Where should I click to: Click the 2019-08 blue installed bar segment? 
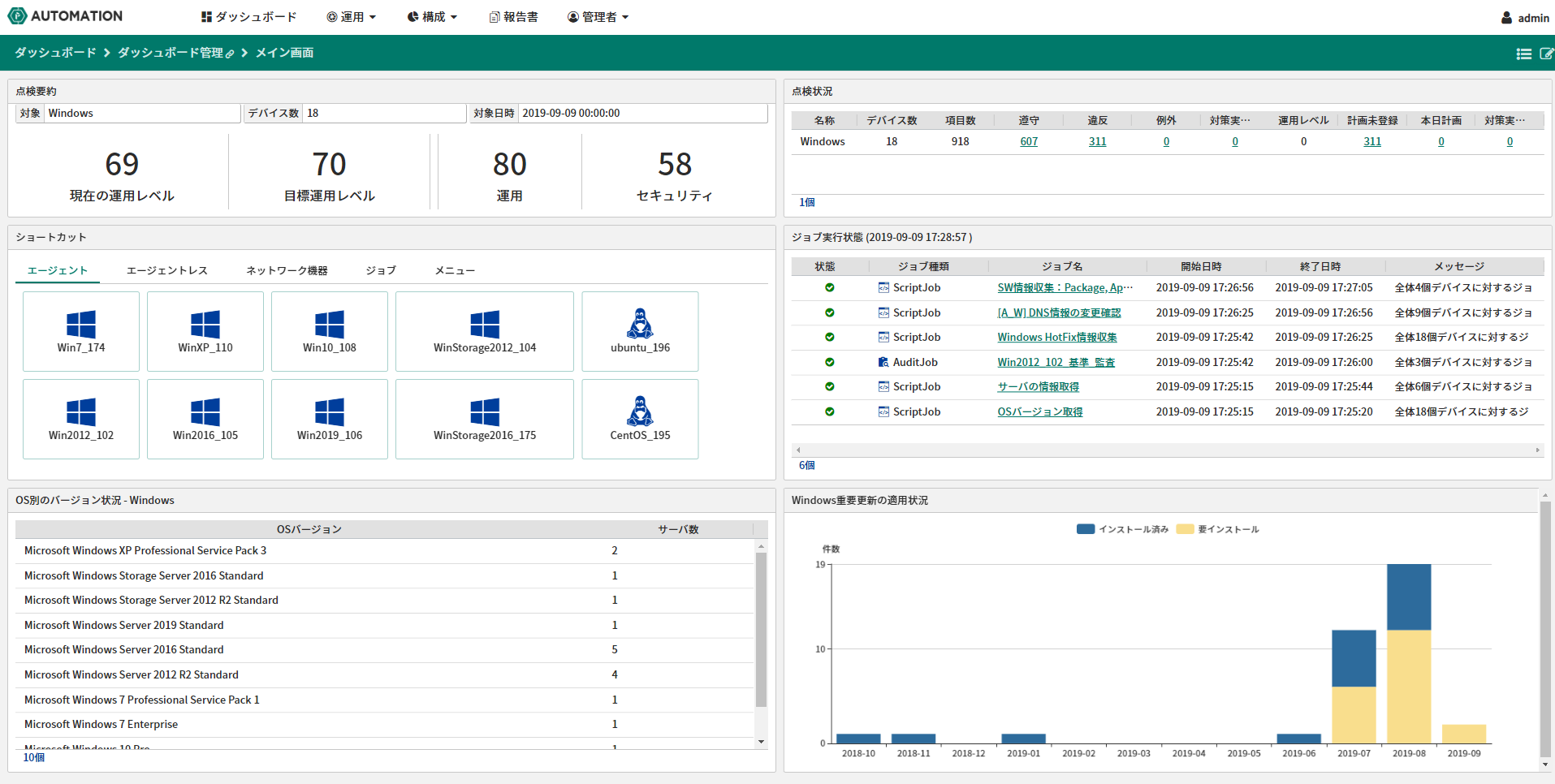pyautogui.click(x=1409, y=597)
